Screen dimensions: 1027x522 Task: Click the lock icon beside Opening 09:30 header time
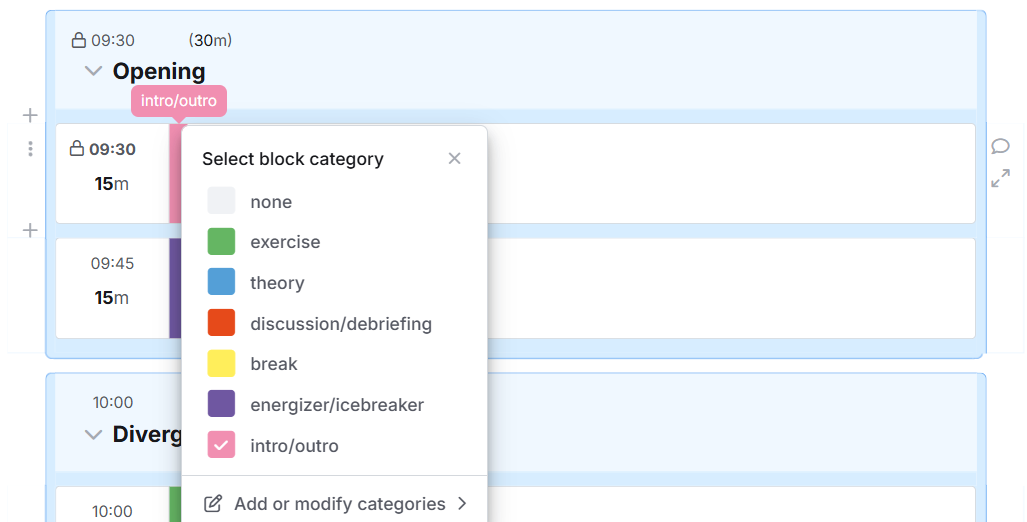pyautogui.click(x=79, y=40)
